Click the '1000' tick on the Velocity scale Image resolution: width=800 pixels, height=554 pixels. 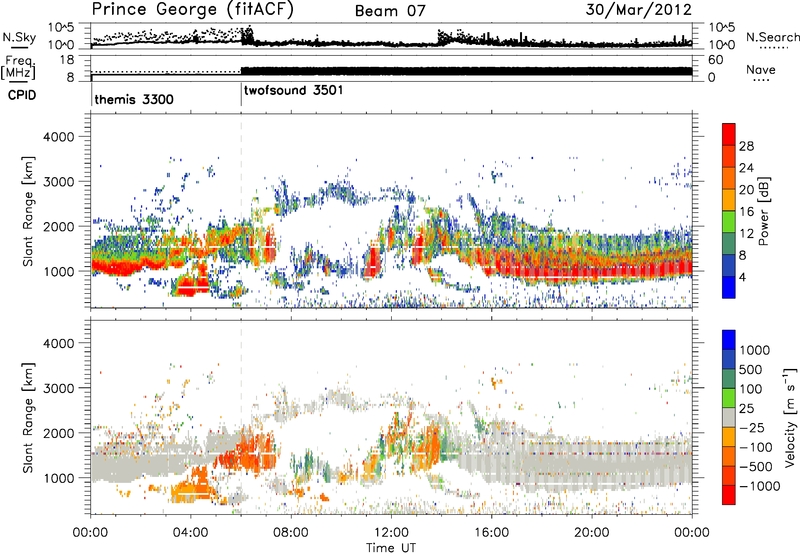pyautogui.click(x=754, y=350)
